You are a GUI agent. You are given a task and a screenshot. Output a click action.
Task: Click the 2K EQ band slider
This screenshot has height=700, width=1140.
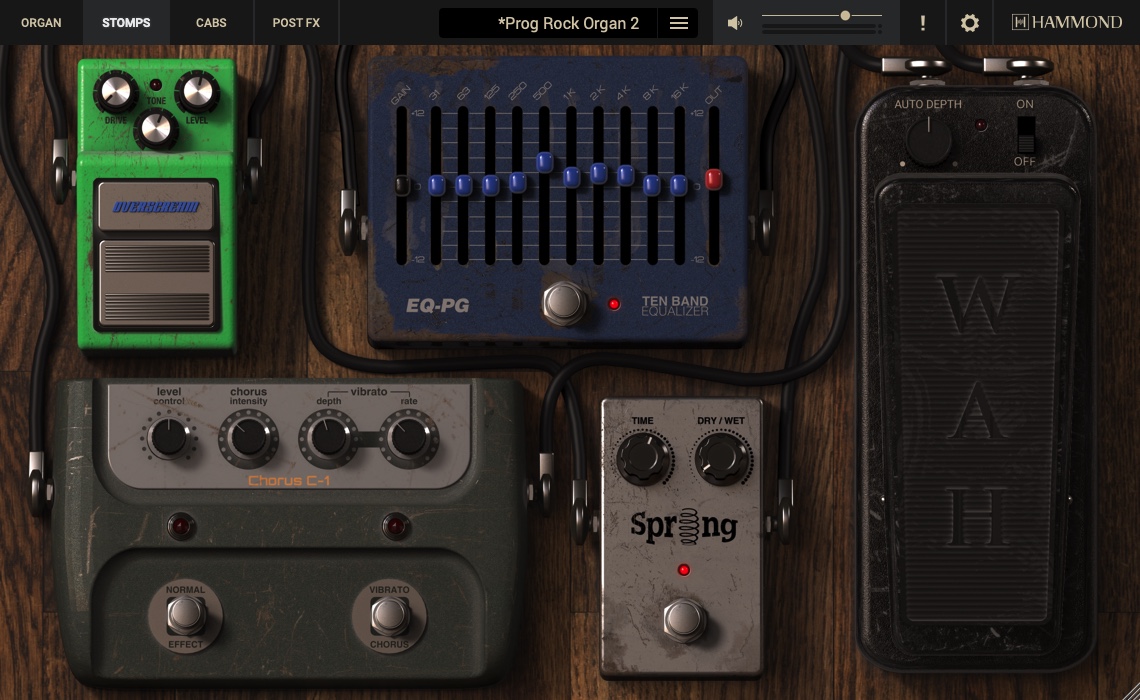(x=598, y=173)
